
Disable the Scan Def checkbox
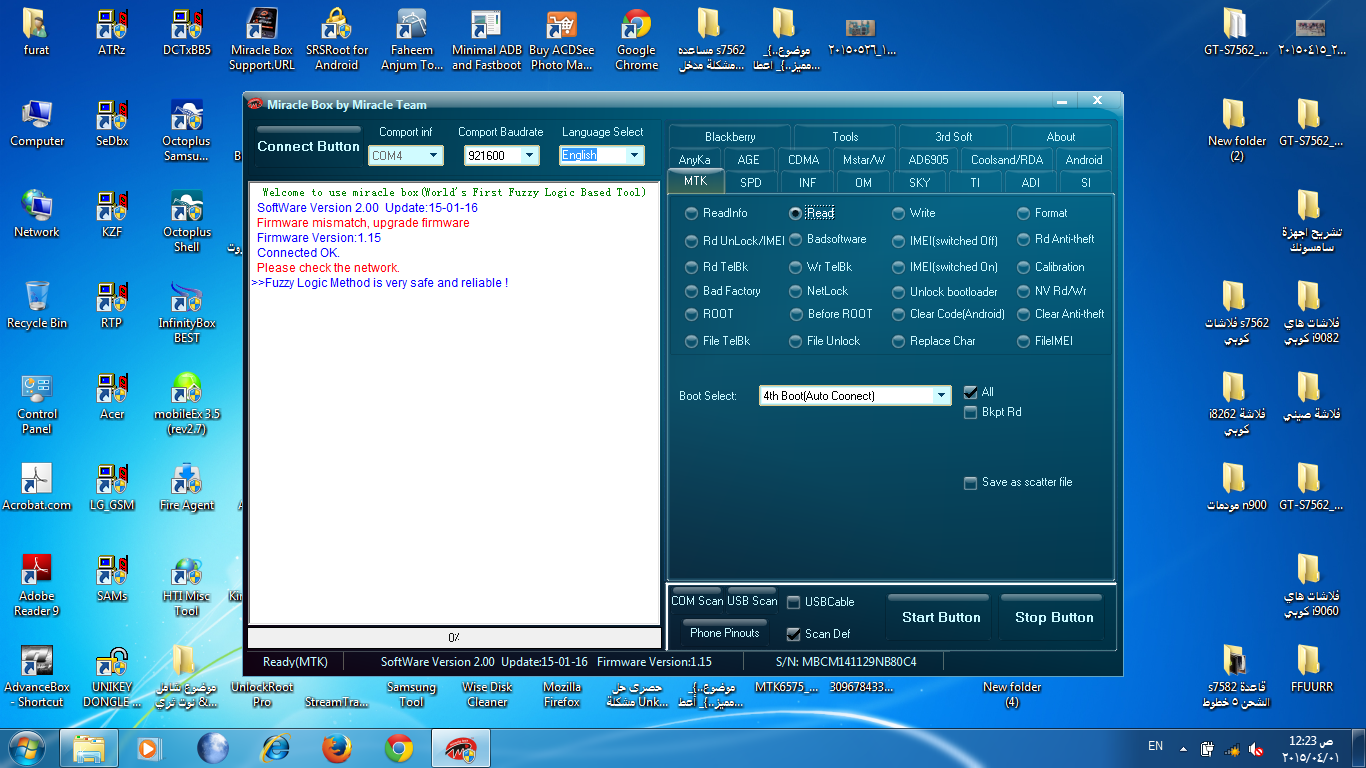[793, 634]
